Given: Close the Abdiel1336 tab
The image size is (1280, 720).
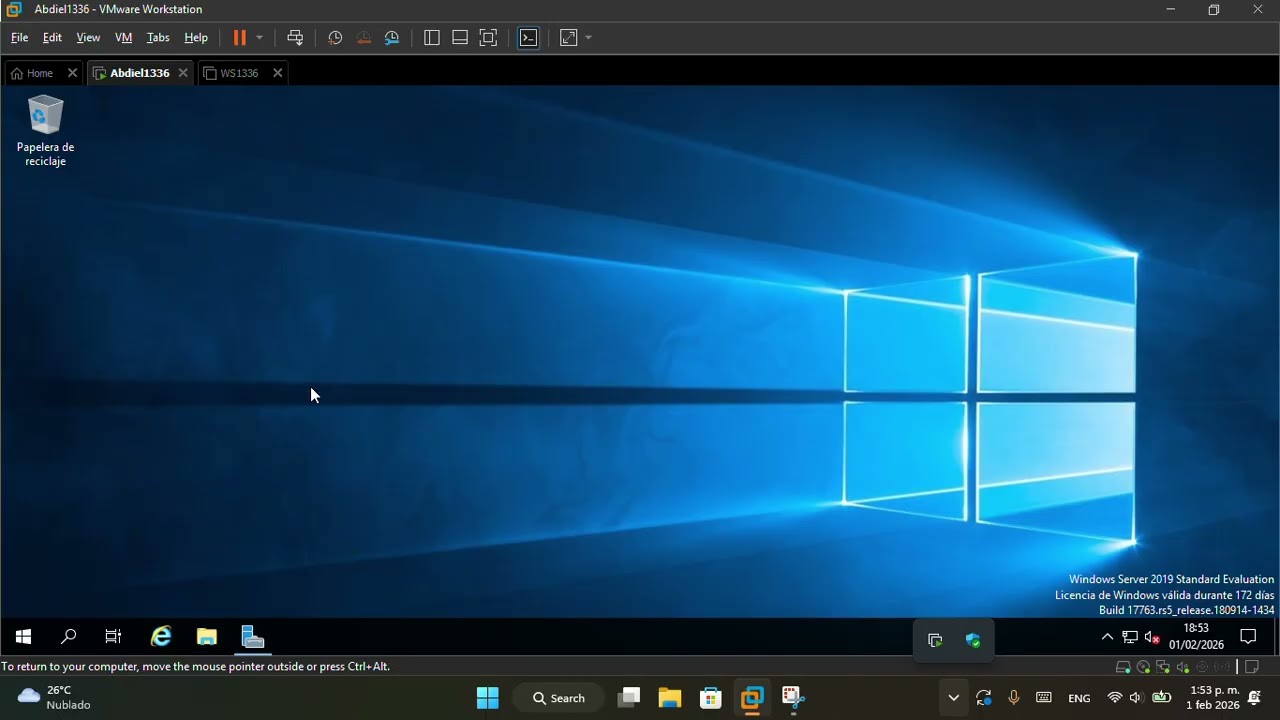Looking at the screenshot, I should point(183,73).
